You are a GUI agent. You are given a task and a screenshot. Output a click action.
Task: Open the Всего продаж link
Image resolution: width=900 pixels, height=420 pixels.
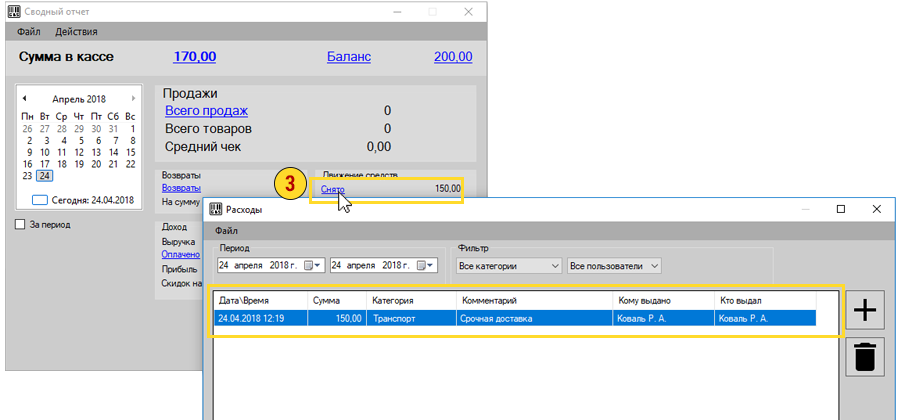coord(207,111)
